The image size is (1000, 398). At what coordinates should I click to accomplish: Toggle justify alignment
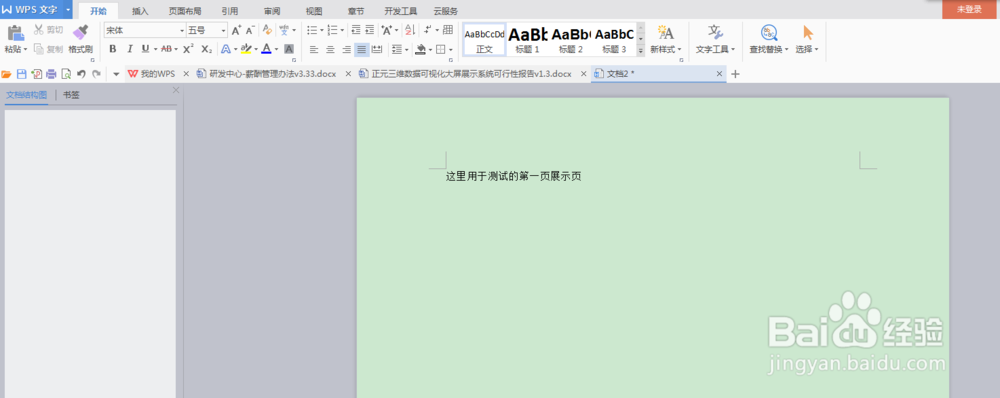(x=362, y=49)
